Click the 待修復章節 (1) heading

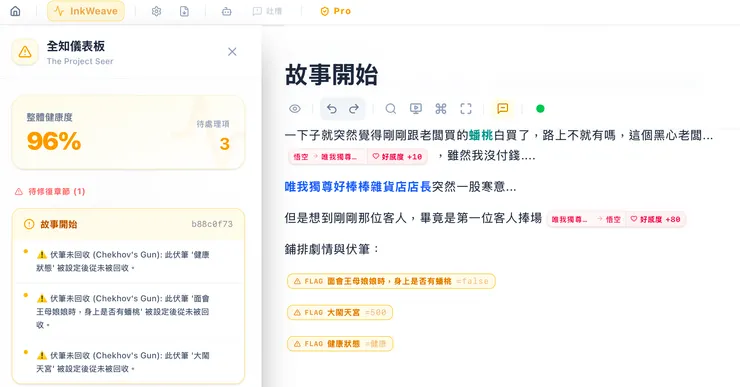pos(50,192)
